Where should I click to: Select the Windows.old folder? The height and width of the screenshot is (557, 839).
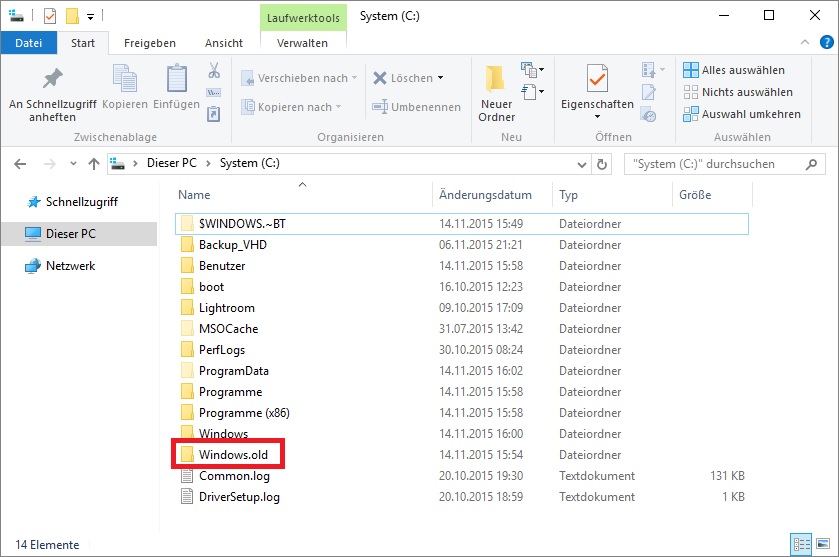(x=461, y=455)
